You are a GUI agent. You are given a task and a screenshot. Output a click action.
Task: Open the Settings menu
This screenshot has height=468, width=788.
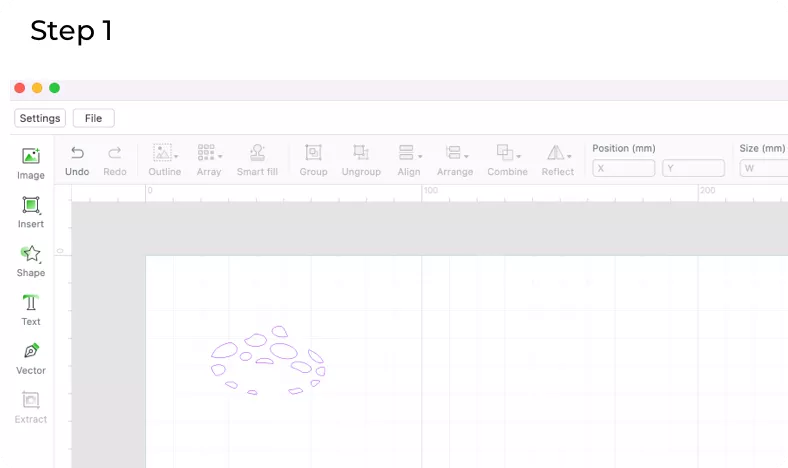point(40,118)
